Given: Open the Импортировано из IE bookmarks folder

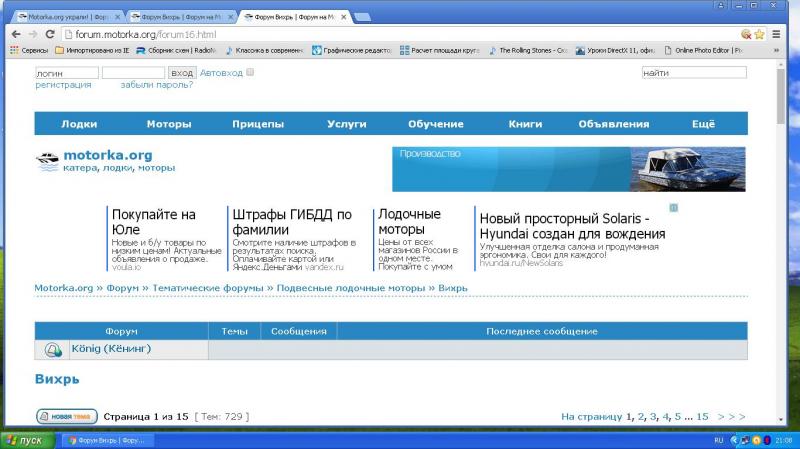Looking at the screenshot, I should (x=92, y=50).
